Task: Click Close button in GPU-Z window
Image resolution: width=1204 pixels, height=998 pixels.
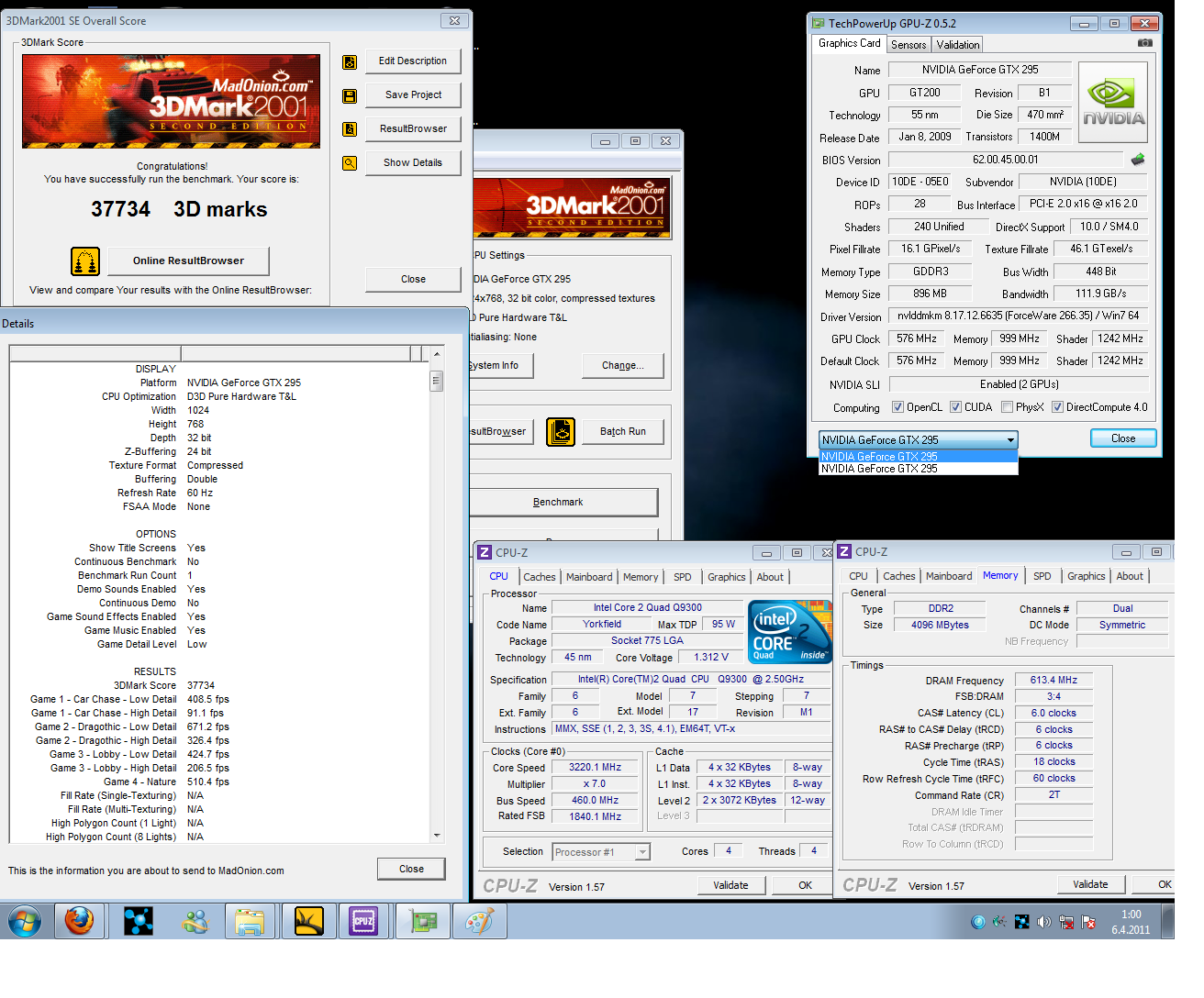Action: 1123,439
